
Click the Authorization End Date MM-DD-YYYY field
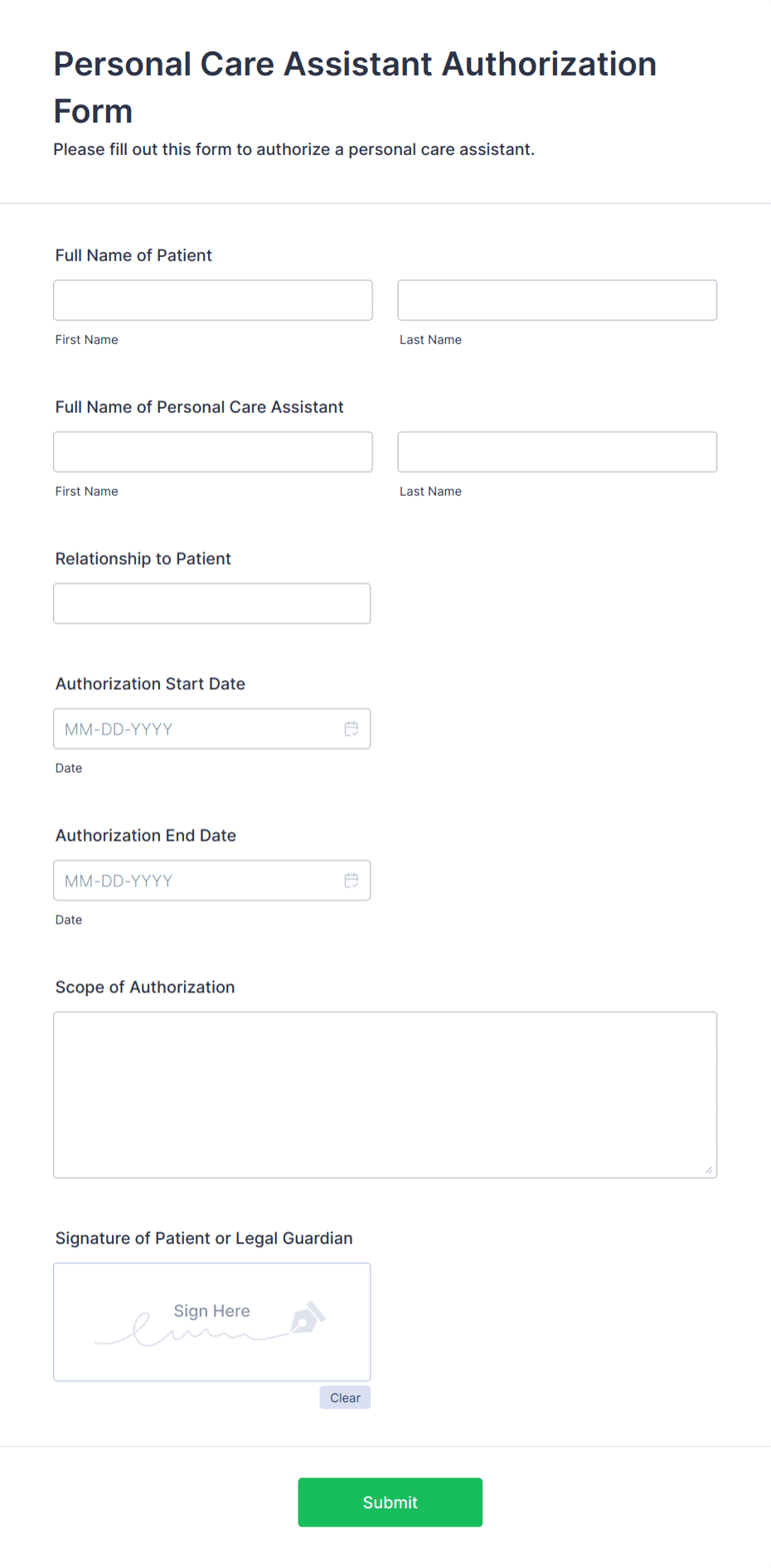tap(191, 880)
